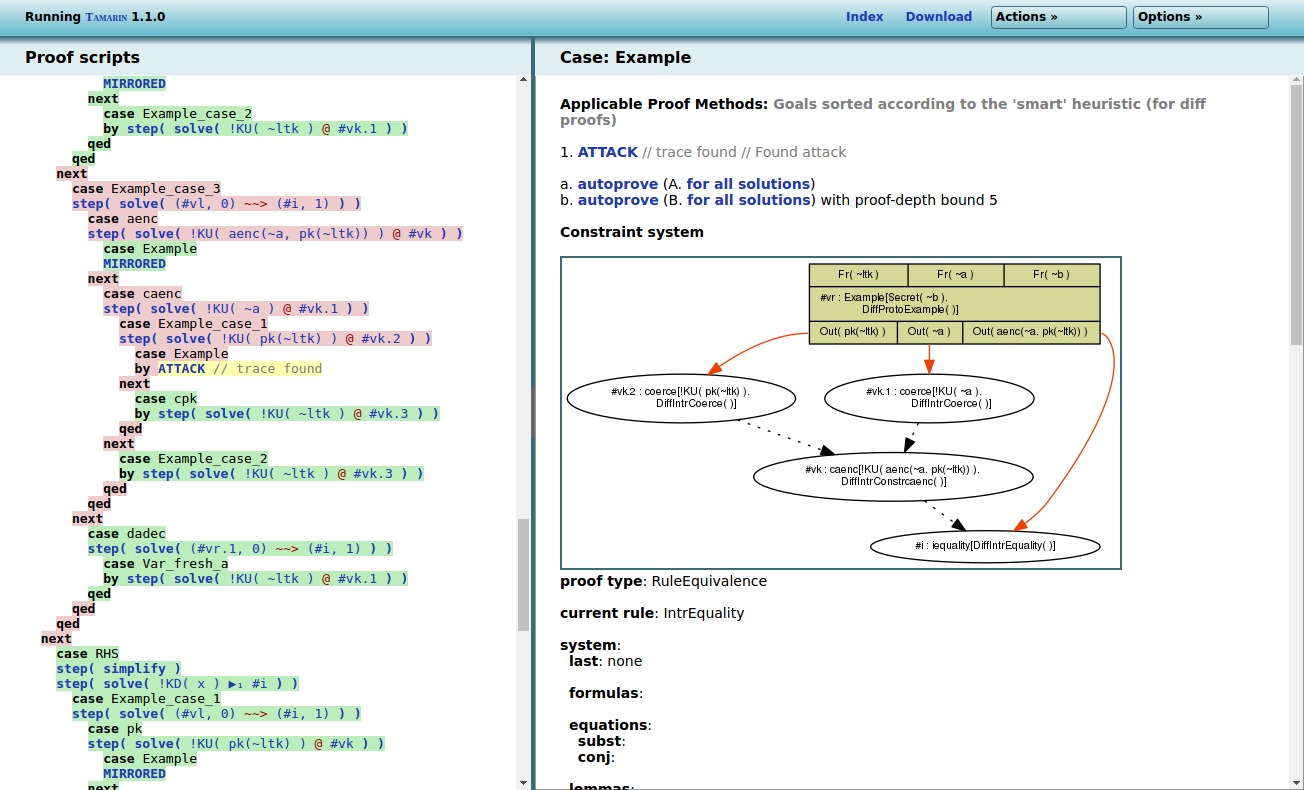The height and width of the screenshot is (790, 1304).
Task: Click the #vk.2 coerce node in graph
Action: point(681,398)
